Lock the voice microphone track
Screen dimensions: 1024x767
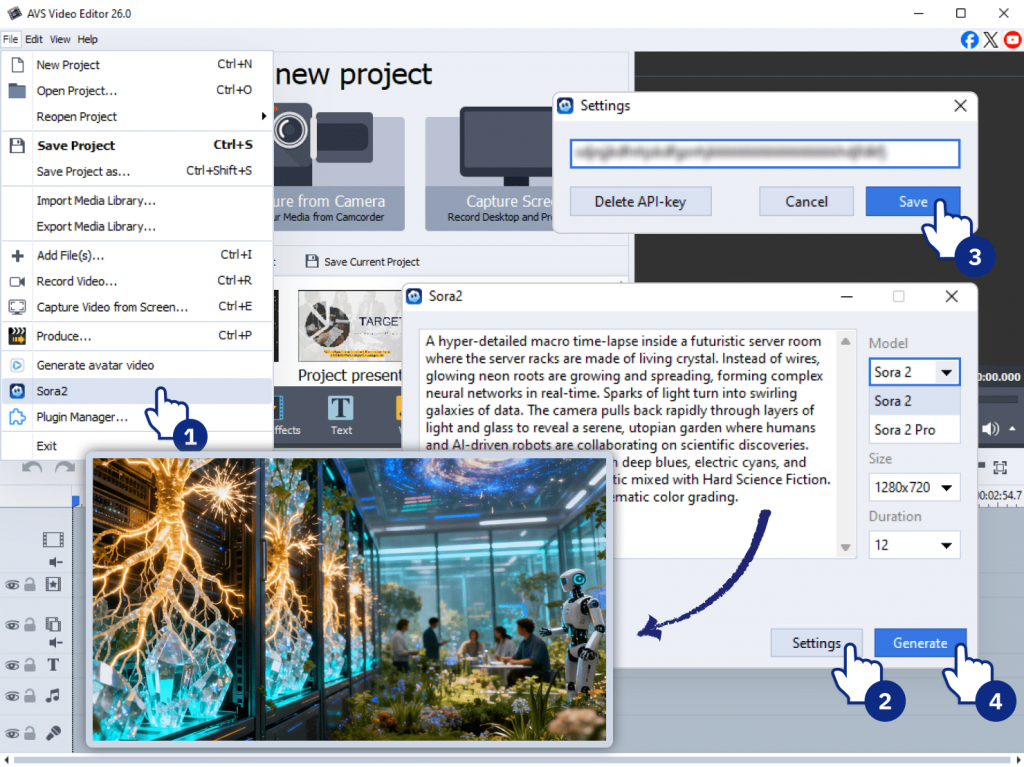pos(30,733)
